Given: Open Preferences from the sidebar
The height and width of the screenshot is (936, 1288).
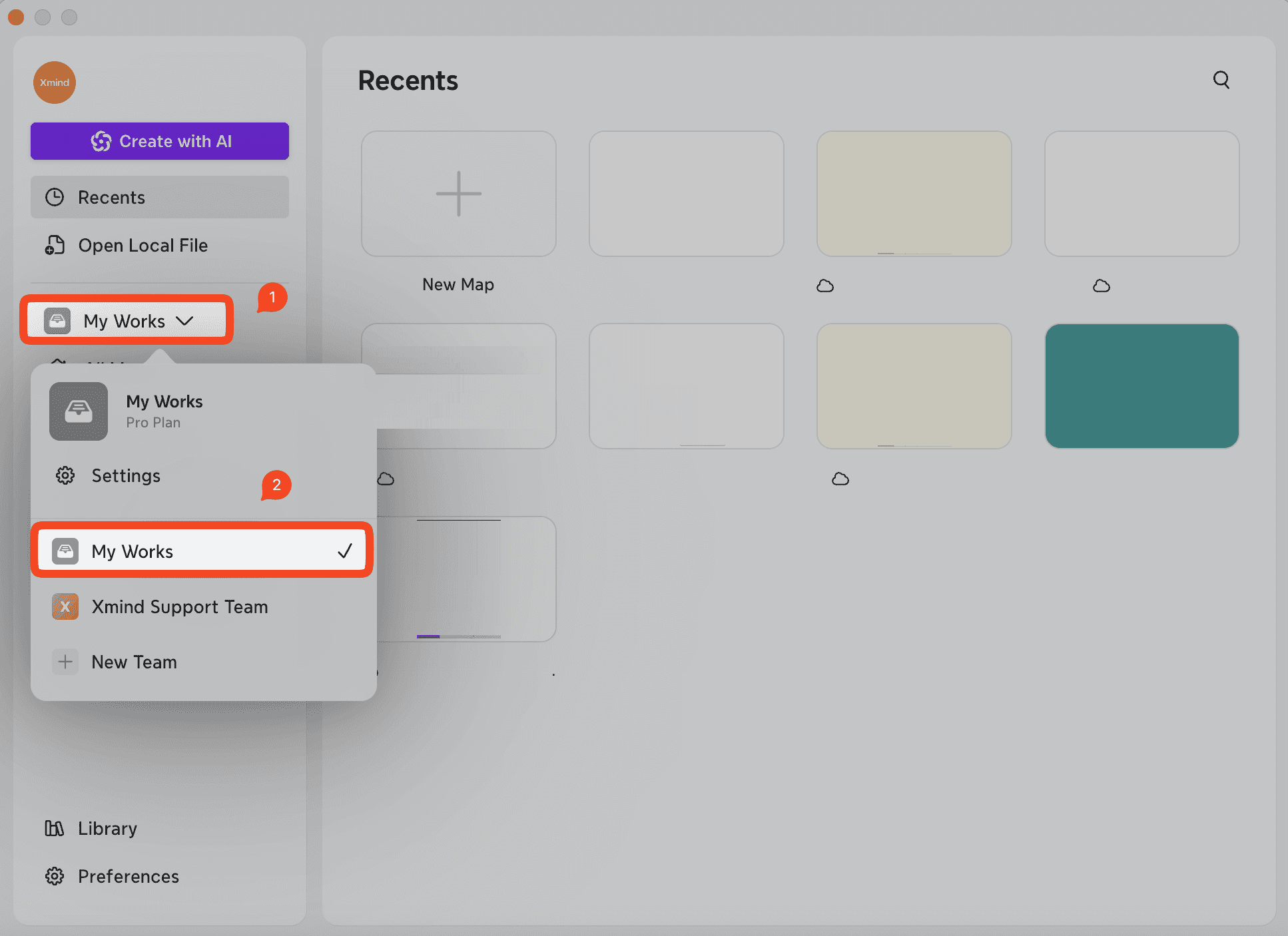Looking at the screenshot, I should pyautogui.click(x=128, y=876).
